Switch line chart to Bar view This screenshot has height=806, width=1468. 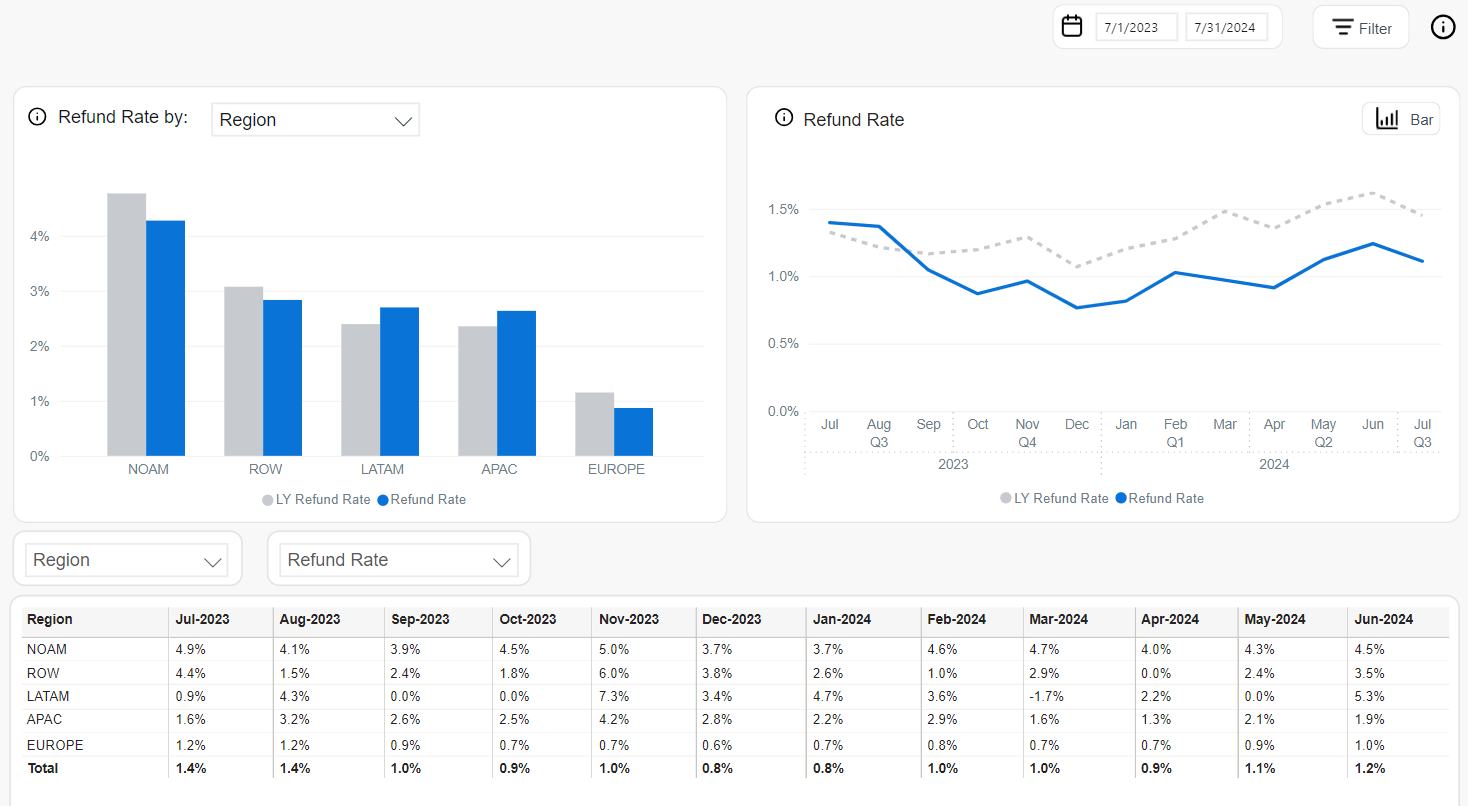coord(1401,119)
